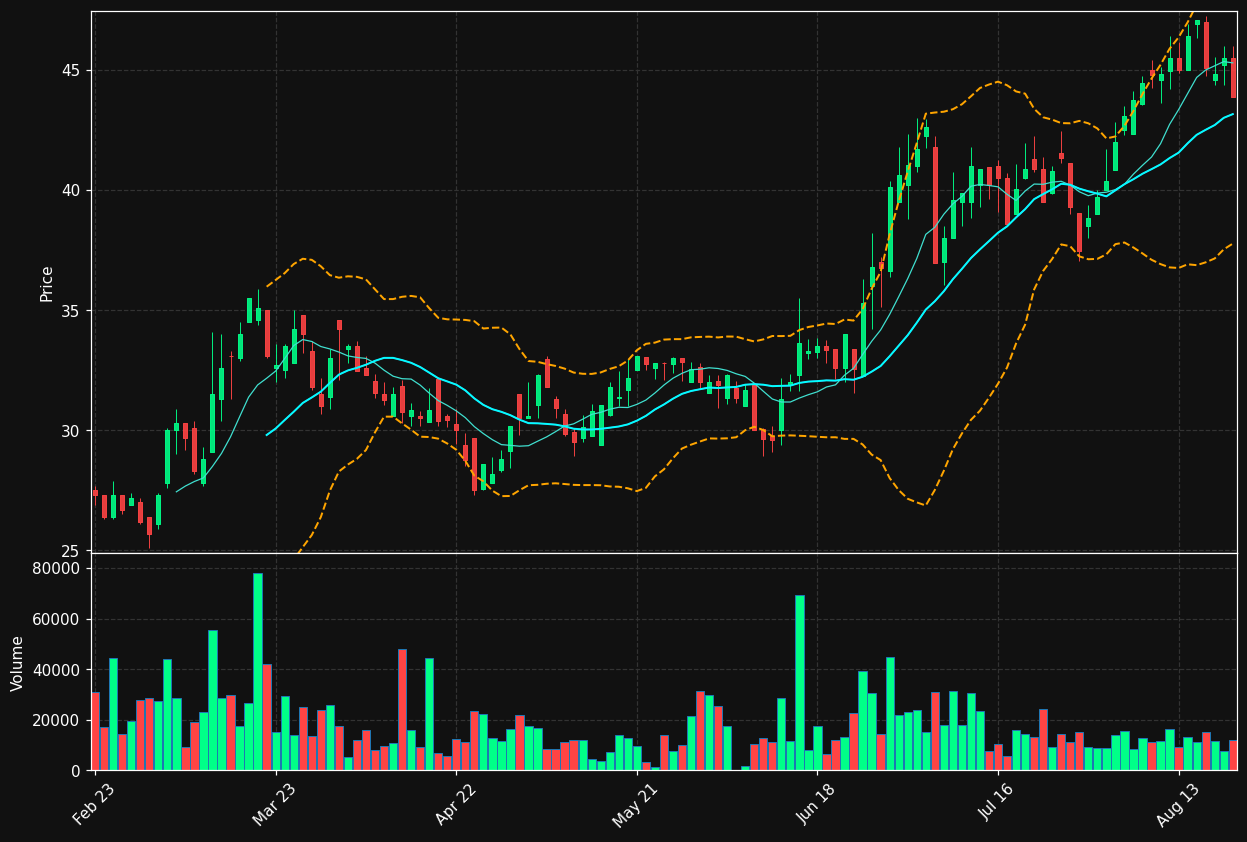Click the tall green volume bar near 69000
The height and width of the screenshot is (842, 1247).
(799, 683)
